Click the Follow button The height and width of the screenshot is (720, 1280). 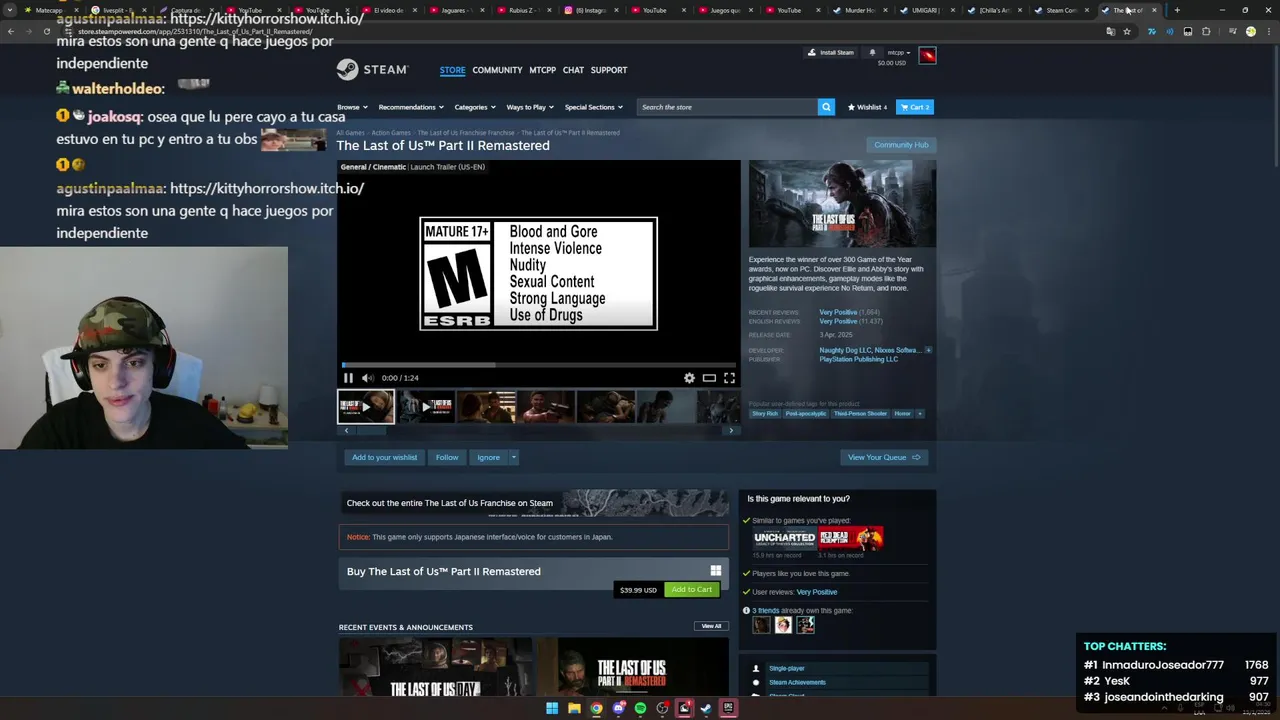click(x=447, y=457)
